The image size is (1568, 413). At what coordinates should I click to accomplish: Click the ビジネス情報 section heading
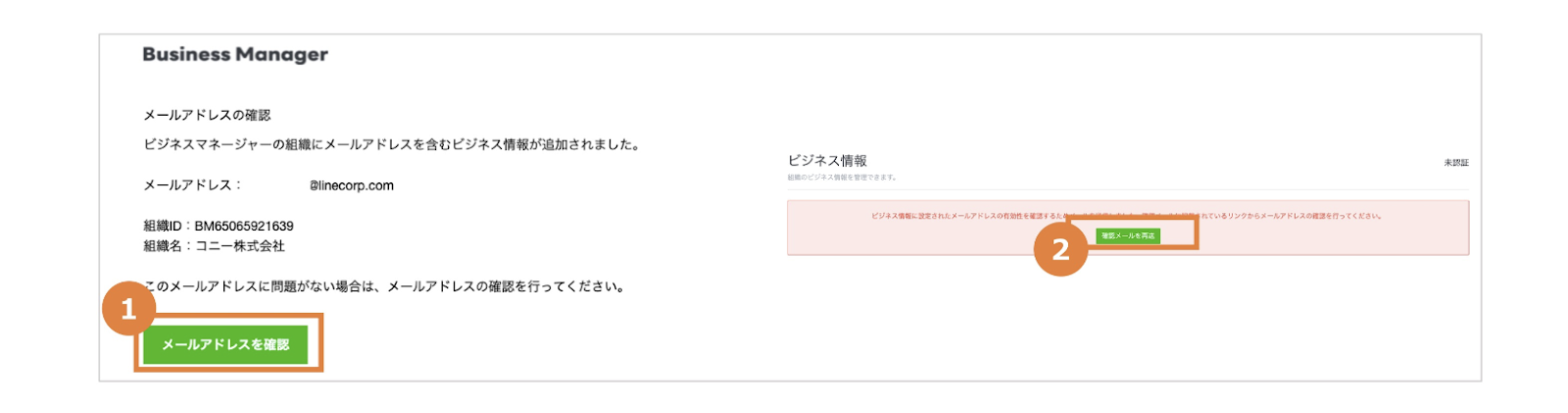[x=827, y=160]
